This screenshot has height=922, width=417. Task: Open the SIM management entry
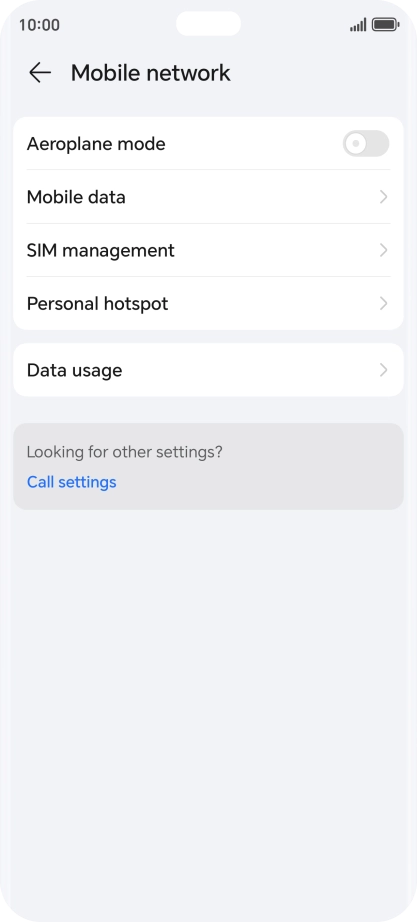208,250
